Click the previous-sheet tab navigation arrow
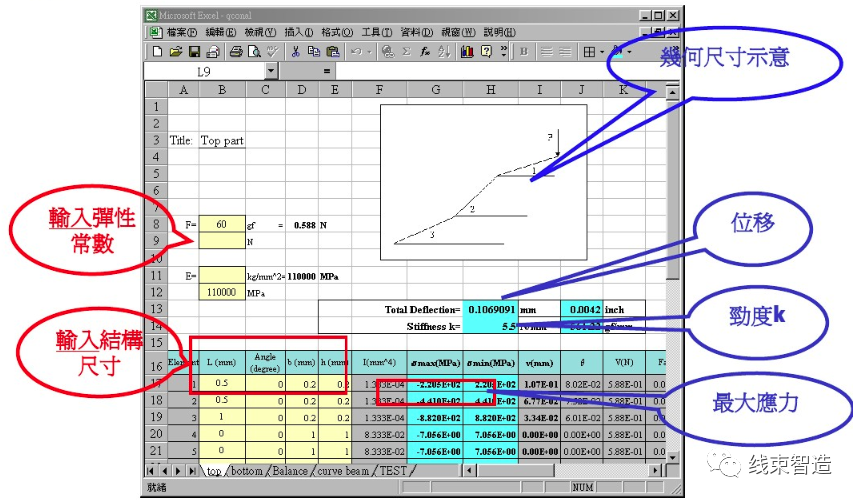Screen dimensions: 859x502 pyautogui.click(x=164, y=471)
